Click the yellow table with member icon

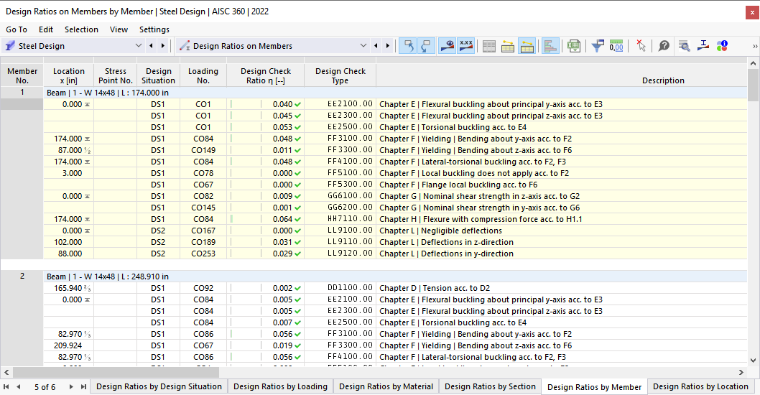507,46
